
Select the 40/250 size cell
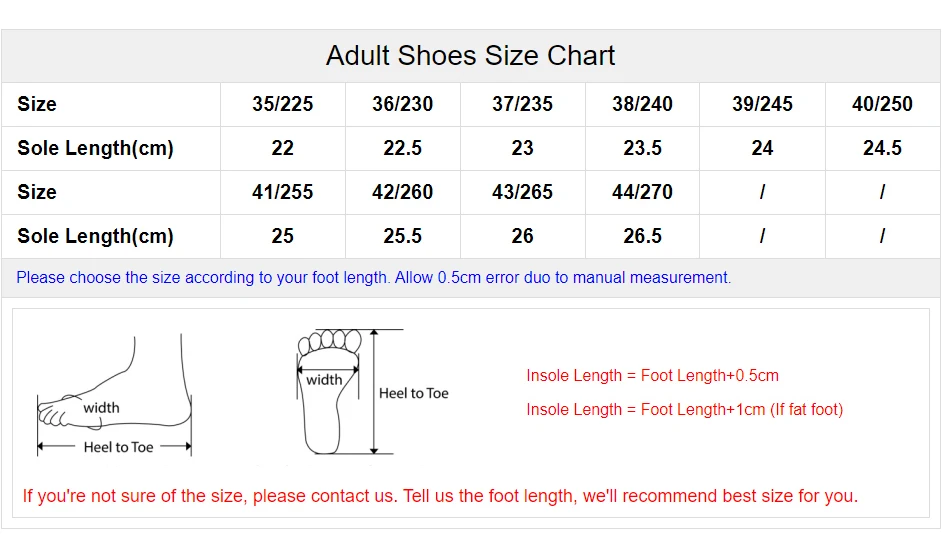coord(882,104)
